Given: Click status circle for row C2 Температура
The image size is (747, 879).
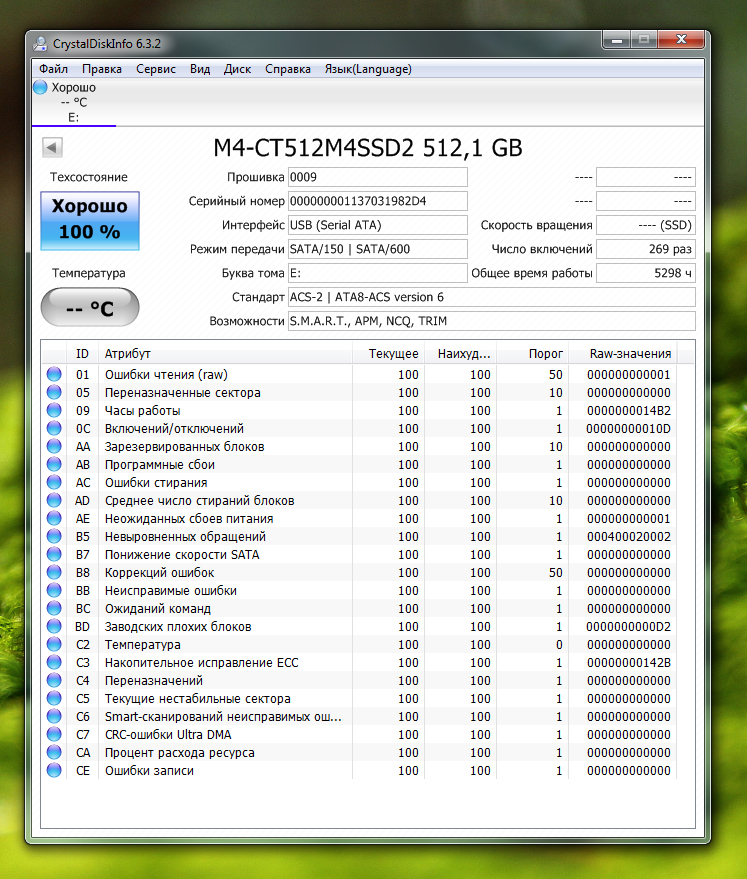Looking at the screenshot, I should tap(54, 644).
